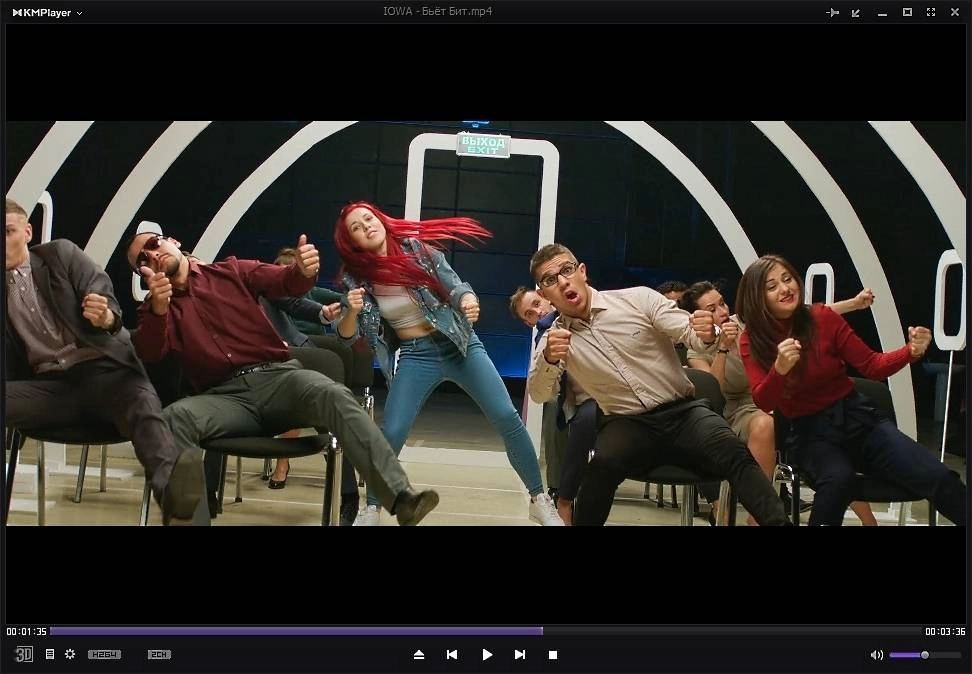Screen dimensions: 972x674
Task: Open the control box gear icon
Action: tap(70, 654)
